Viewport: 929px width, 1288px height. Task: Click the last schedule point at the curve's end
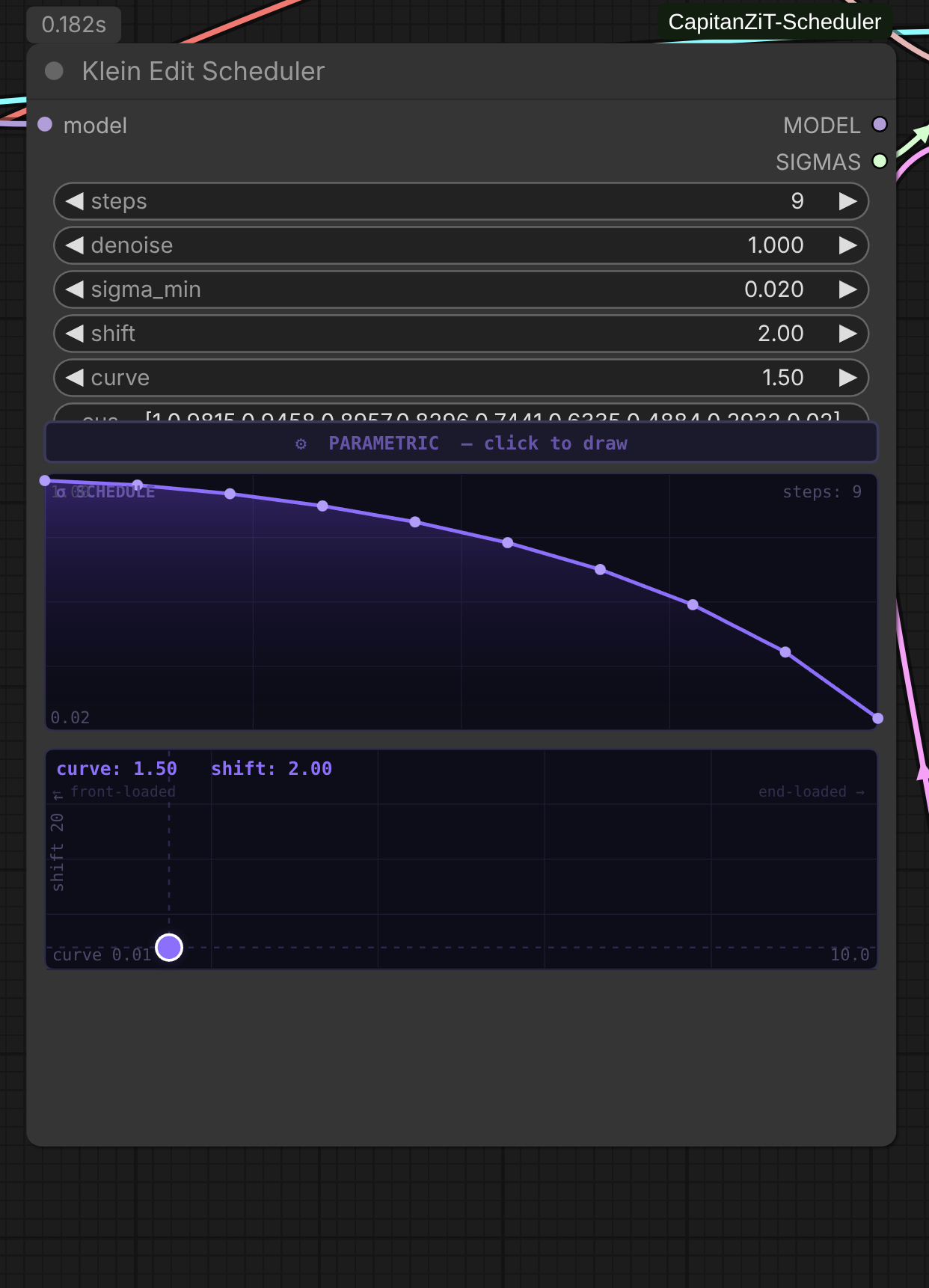[877, 718]
